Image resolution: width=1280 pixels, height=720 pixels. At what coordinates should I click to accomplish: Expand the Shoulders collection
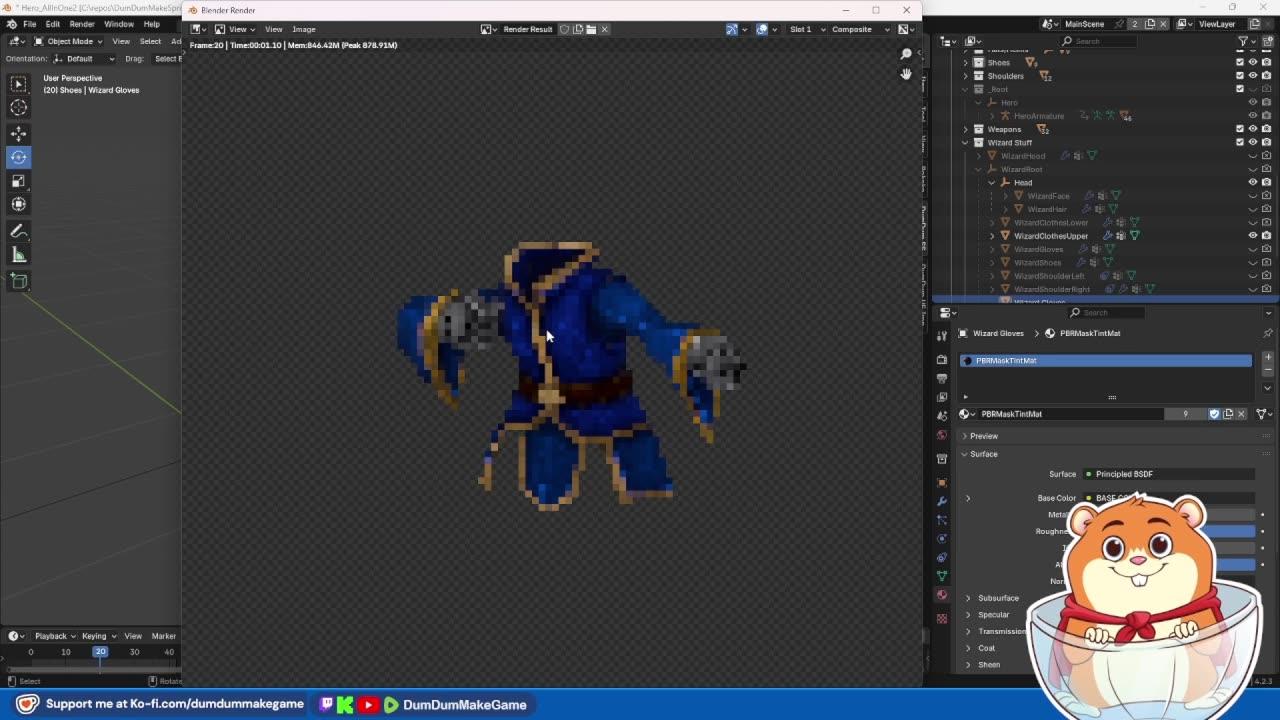tap(966, 76)
